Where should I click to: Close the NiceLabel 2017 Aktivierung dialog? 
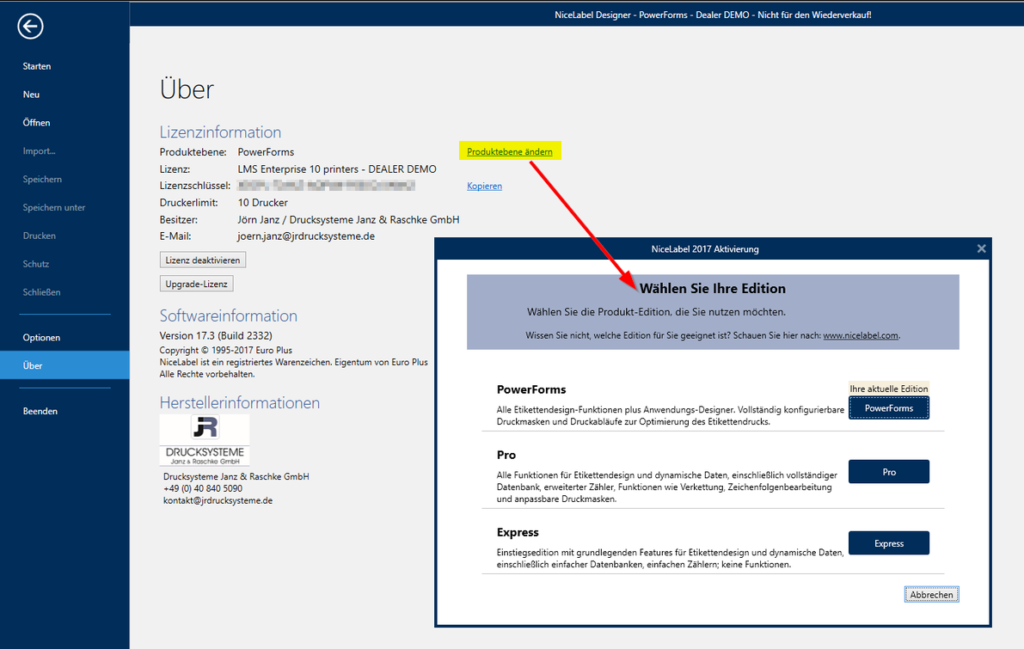[981, 248]
